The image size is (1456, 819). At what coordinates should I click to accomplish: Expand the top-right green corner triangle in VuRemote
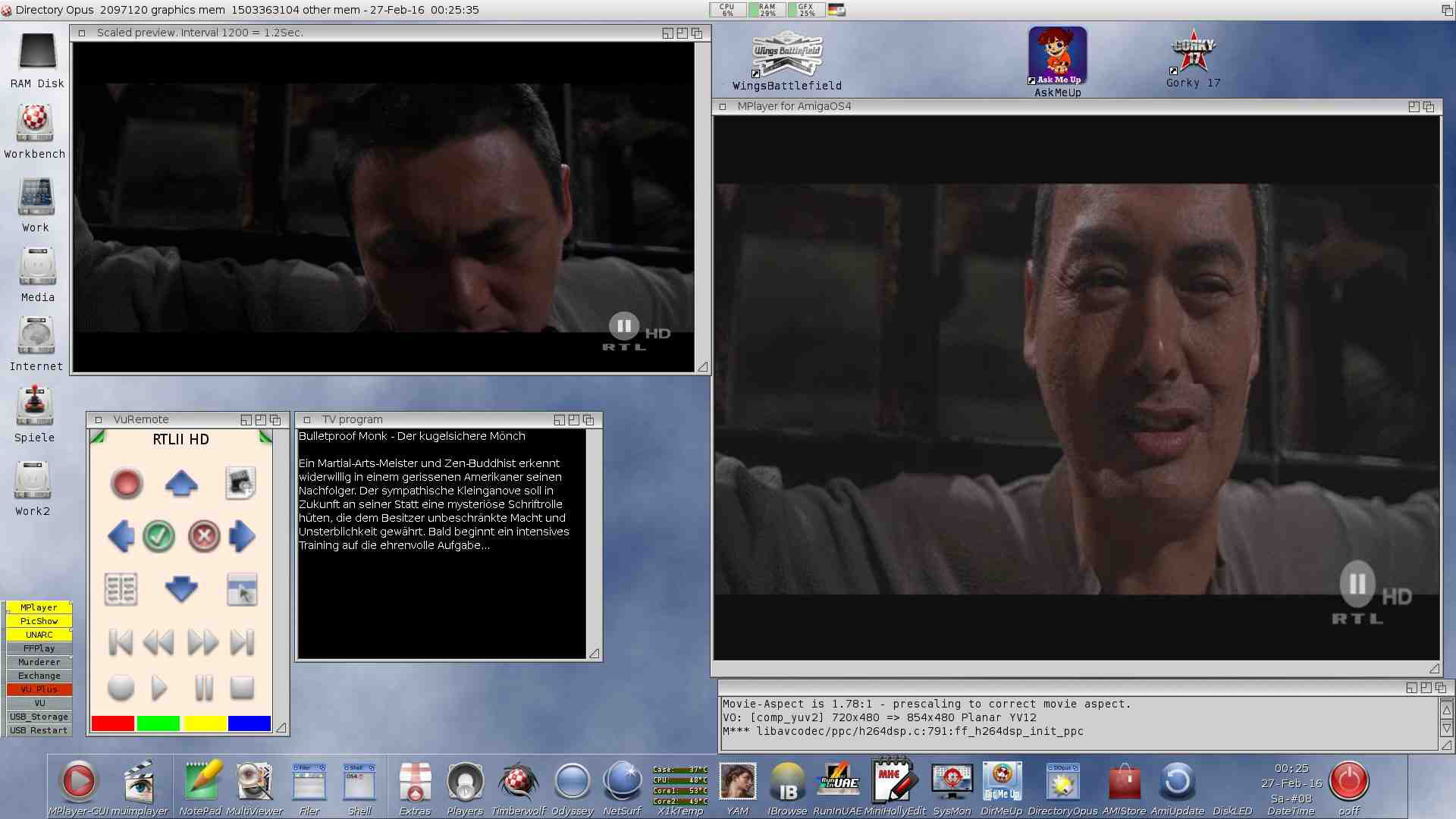click(x=265, y=436)
